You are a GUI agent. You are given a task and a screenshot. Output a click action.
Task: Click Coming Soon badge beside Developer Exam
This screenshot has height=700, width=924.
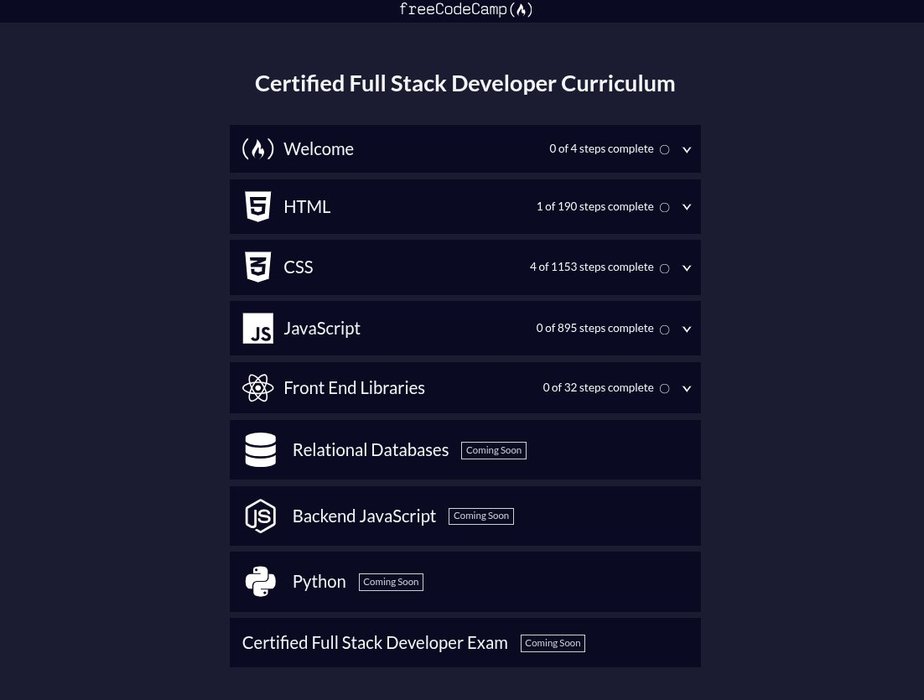(553, 643)
